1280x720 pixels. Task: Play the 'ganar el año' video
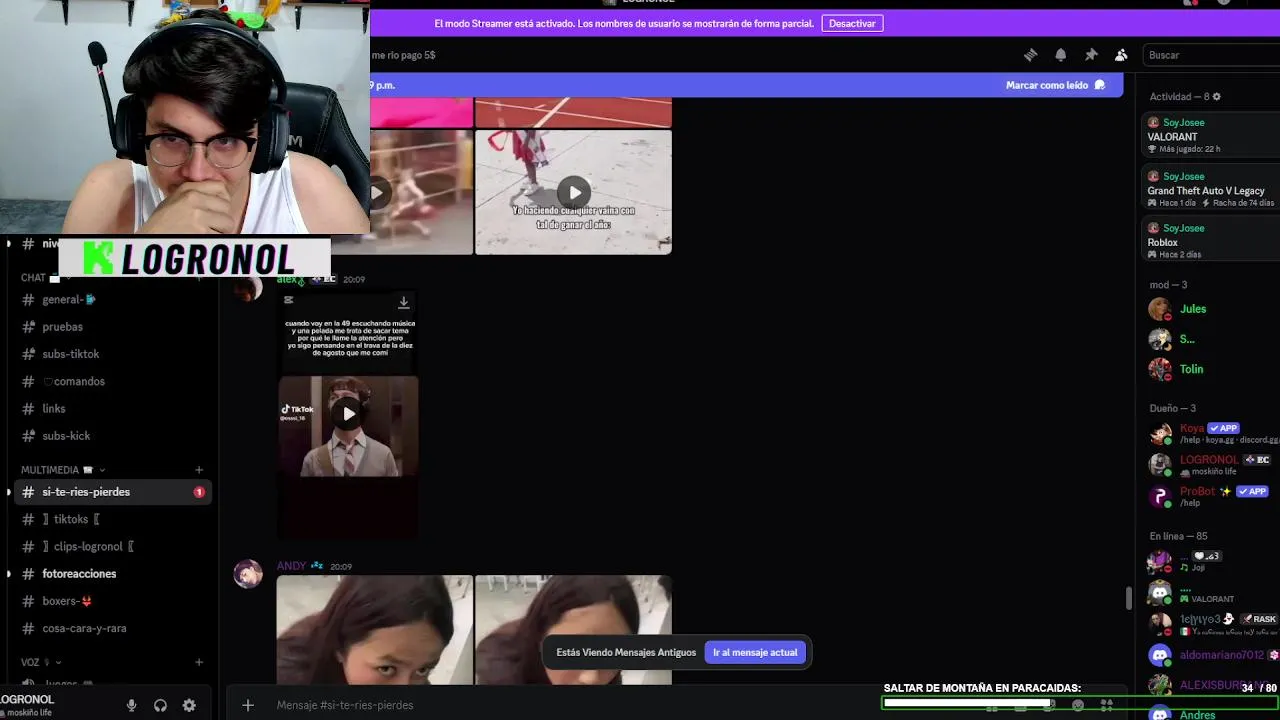[573, 192]
